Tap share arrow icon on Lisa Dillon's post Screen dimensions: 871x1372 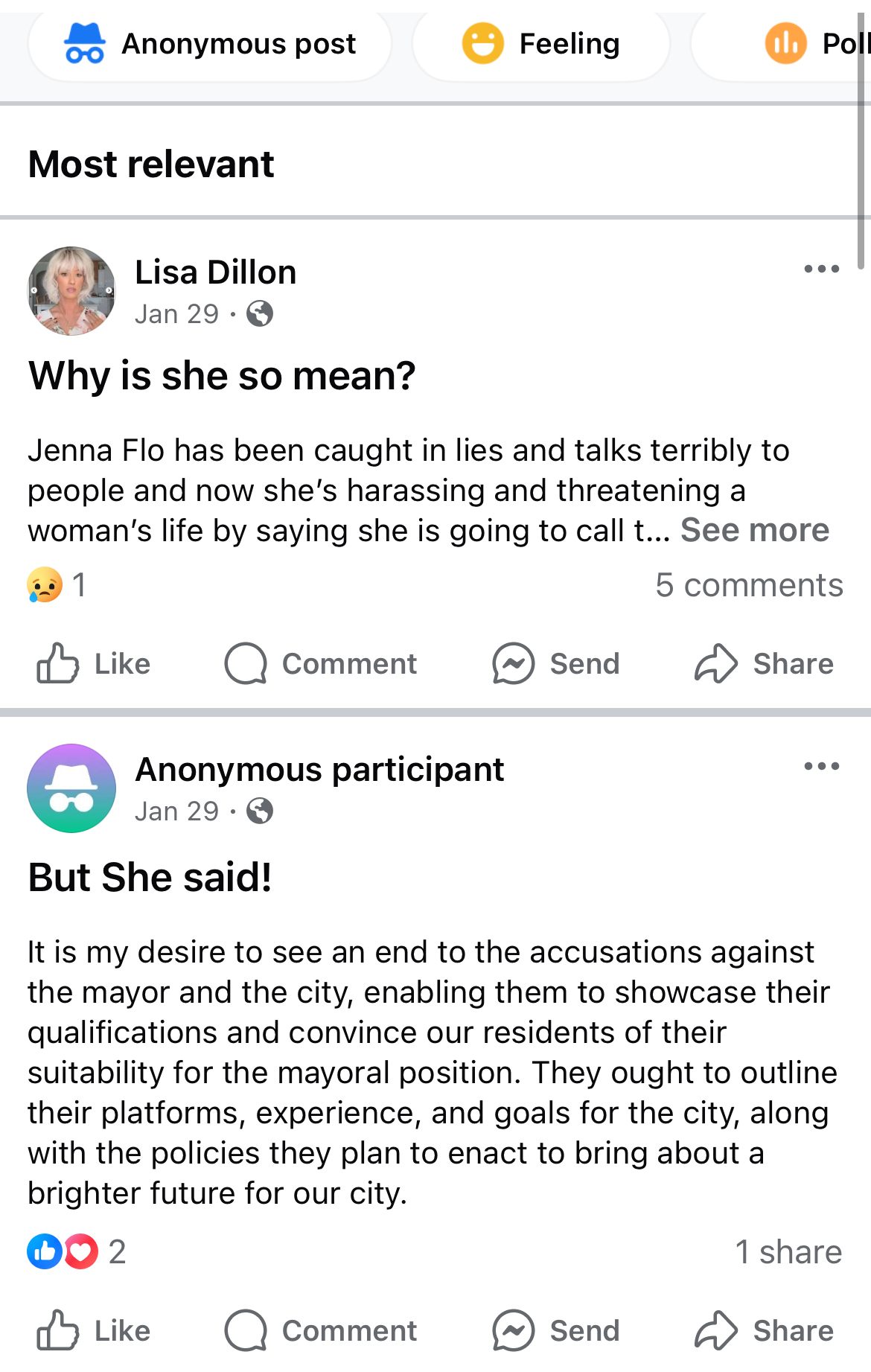point(716,663)
